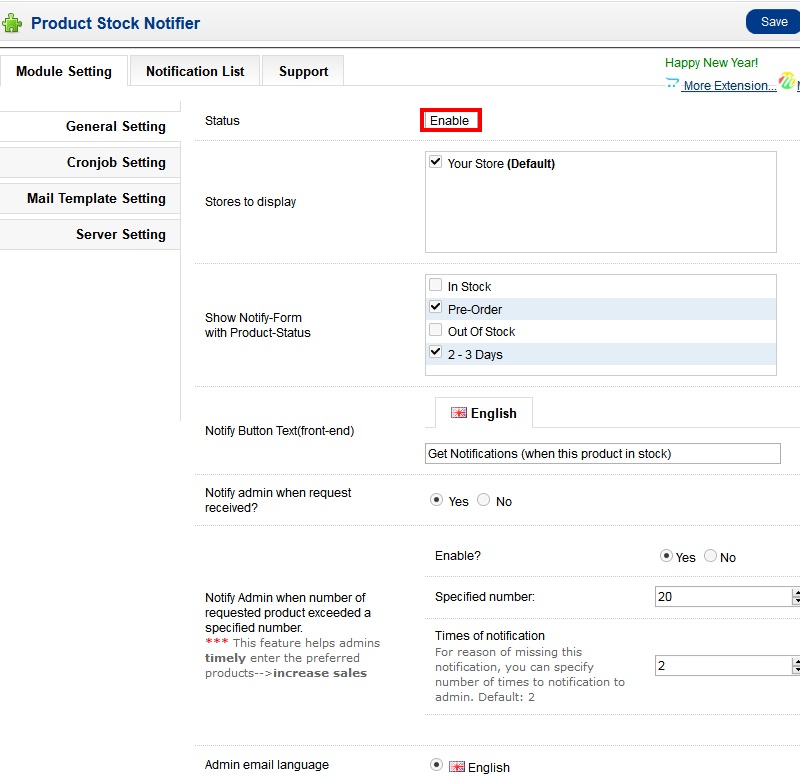Click the Save button
This screenshot has height=780, width=800.
pyautogui.click(x=773, y=22)
